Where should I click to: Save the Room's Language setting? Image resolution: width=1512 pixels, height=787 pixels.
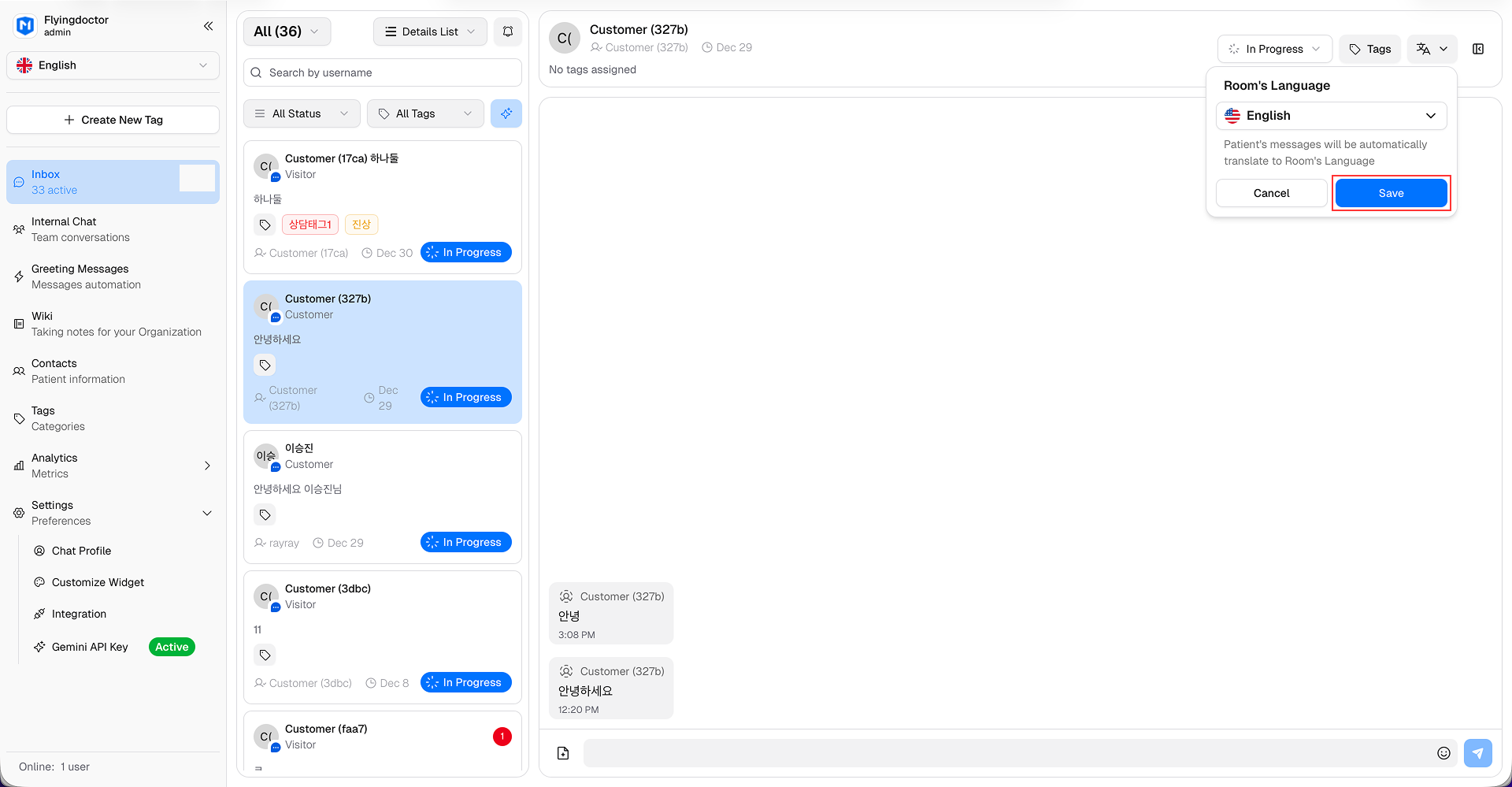point(1391,193)
